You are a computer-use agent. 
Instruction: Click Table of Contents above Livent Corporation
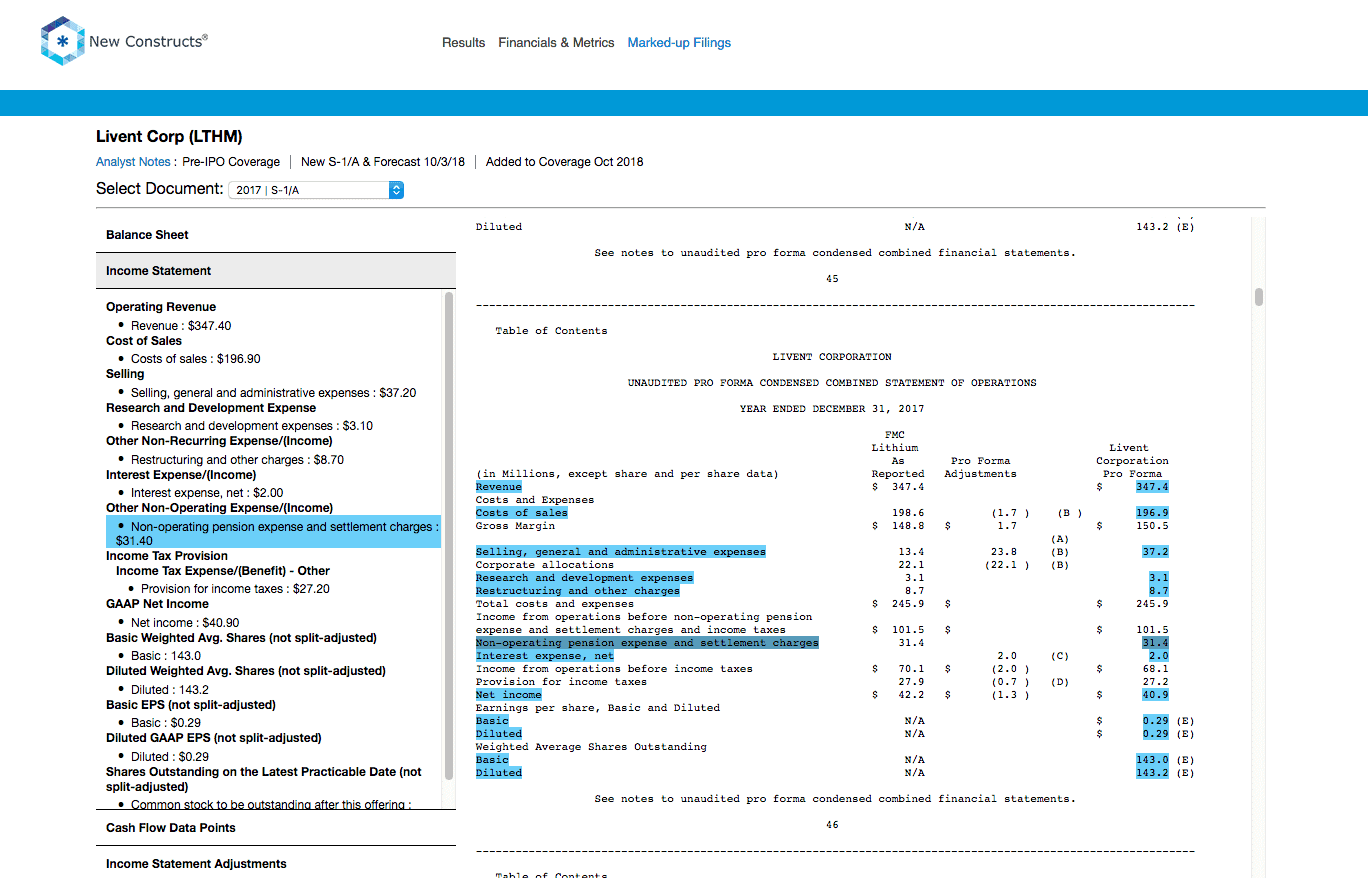point(551,331)
